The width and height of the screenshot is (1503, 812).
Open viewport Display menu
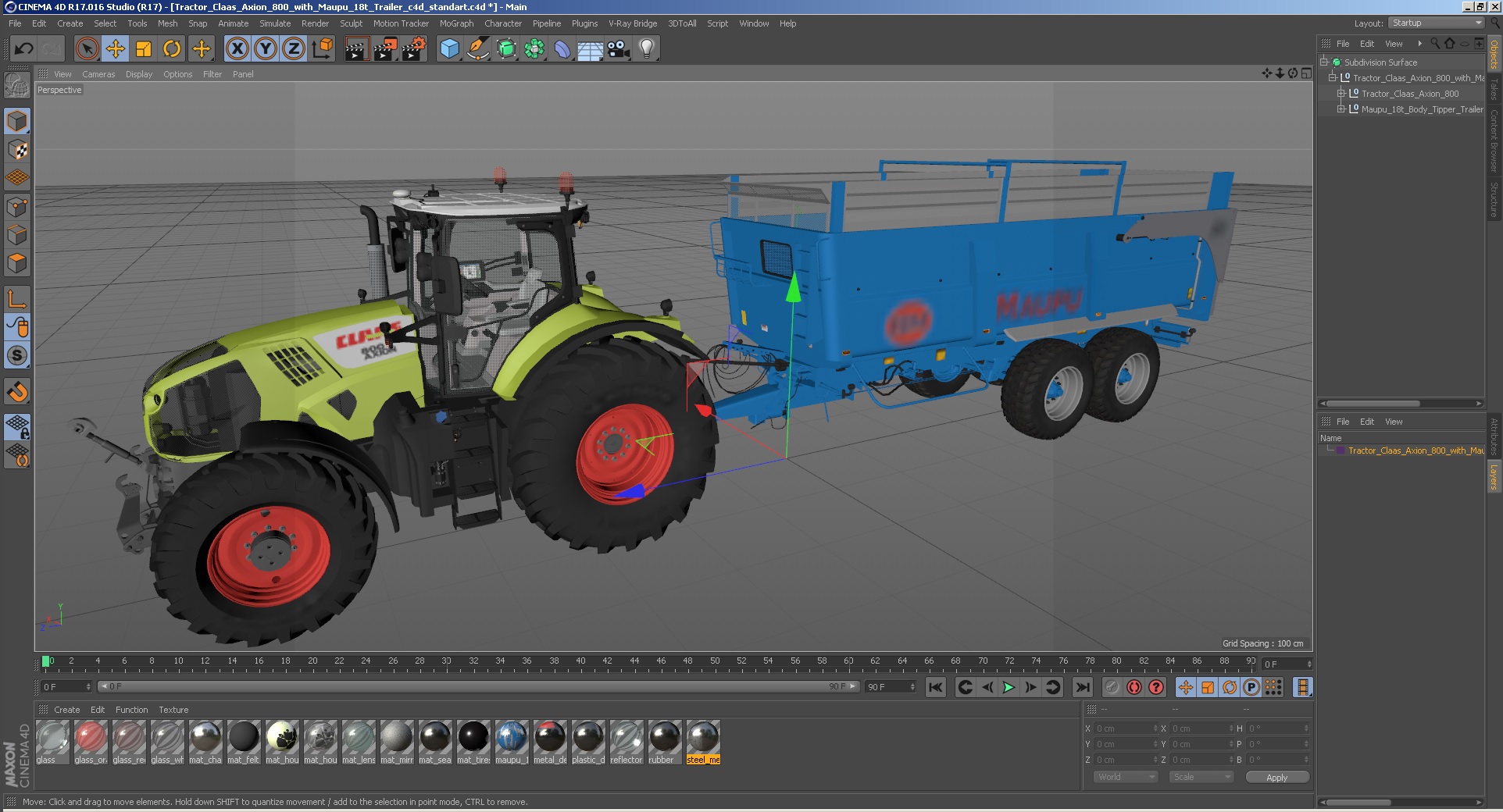point(139,74)
